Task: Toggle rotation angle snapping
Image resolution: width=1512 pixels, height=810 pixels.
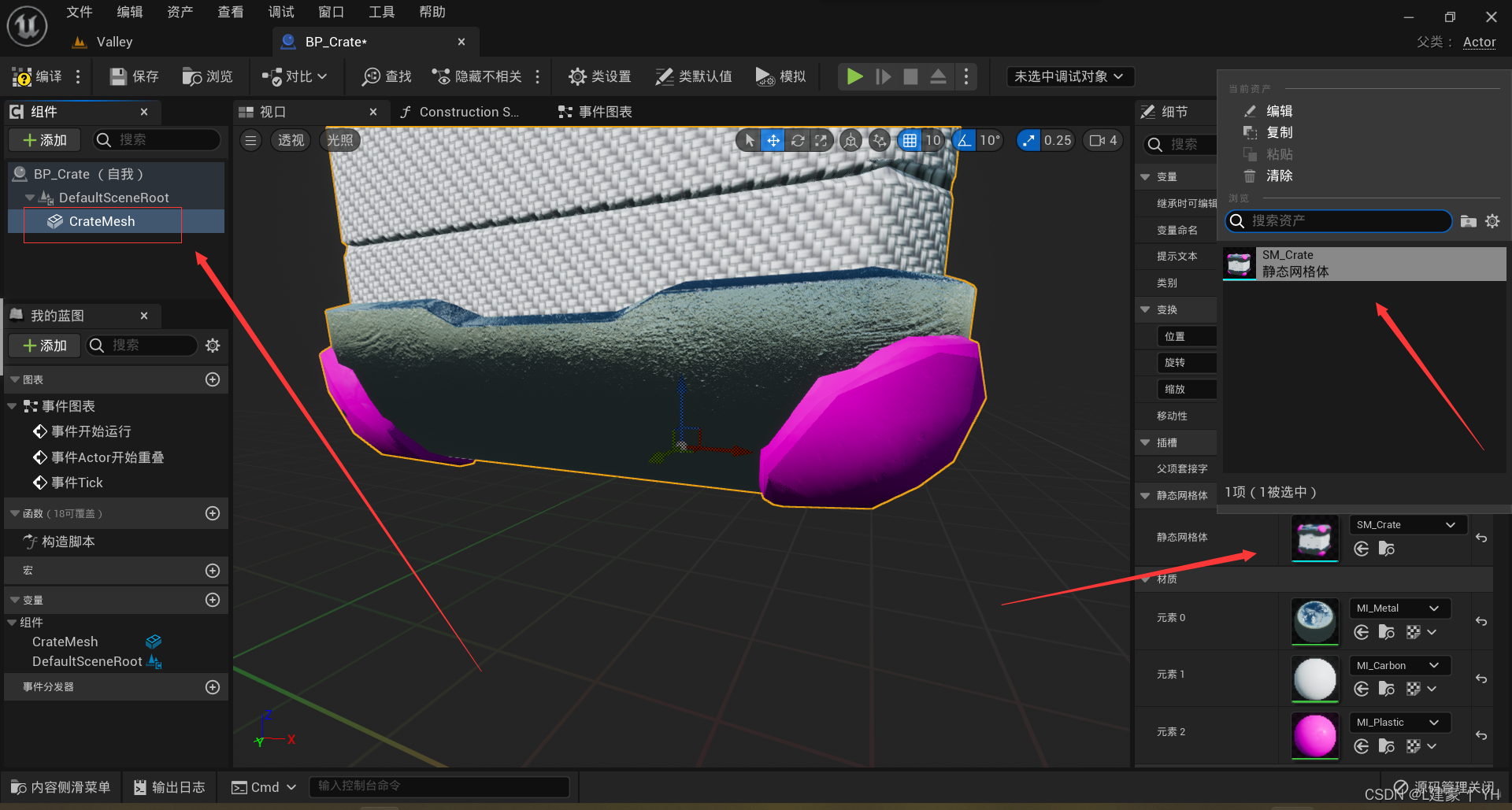Action: [x=964, y=140]
